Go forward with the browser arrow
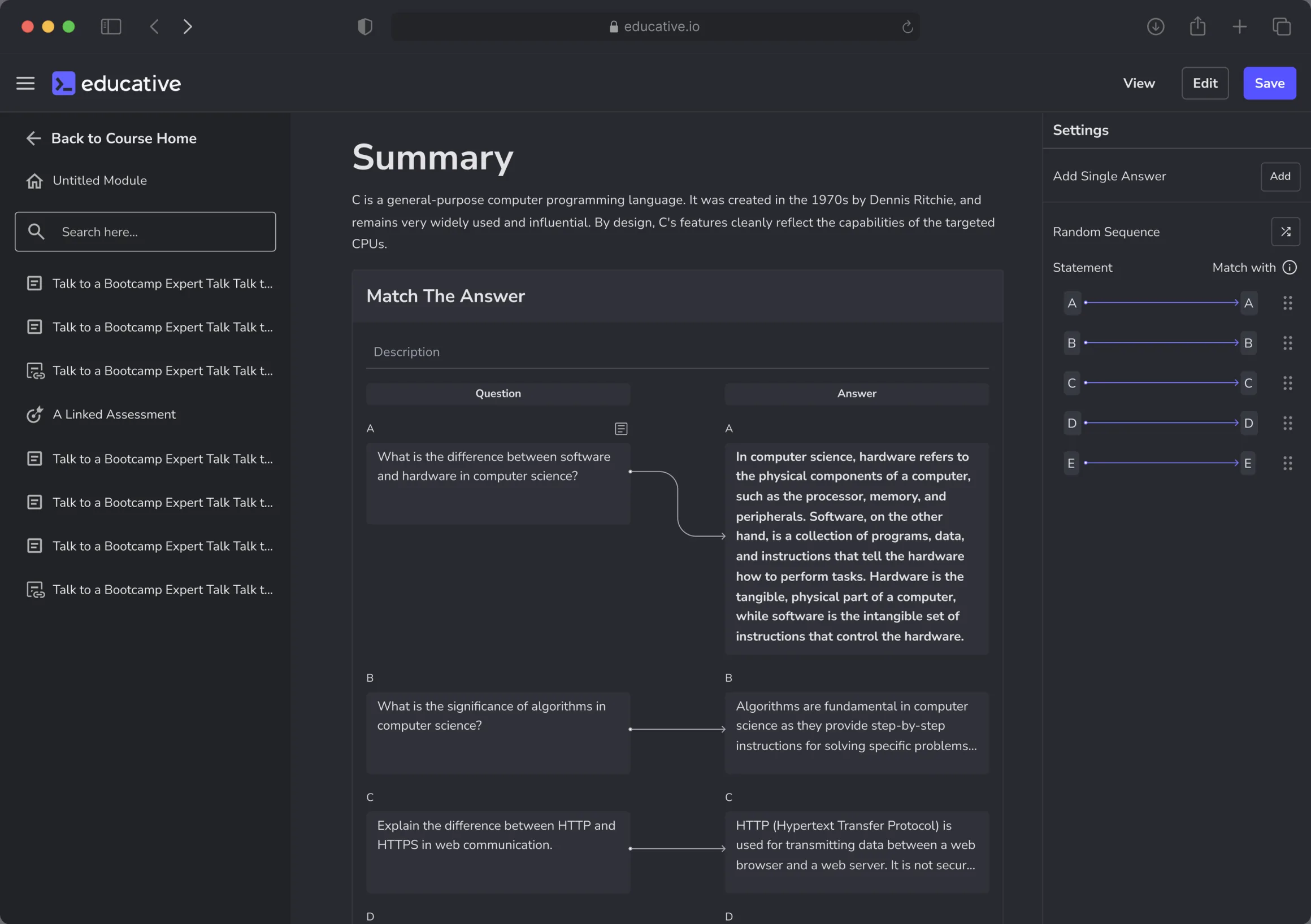The image size is (1311, 924). (187, 27)
